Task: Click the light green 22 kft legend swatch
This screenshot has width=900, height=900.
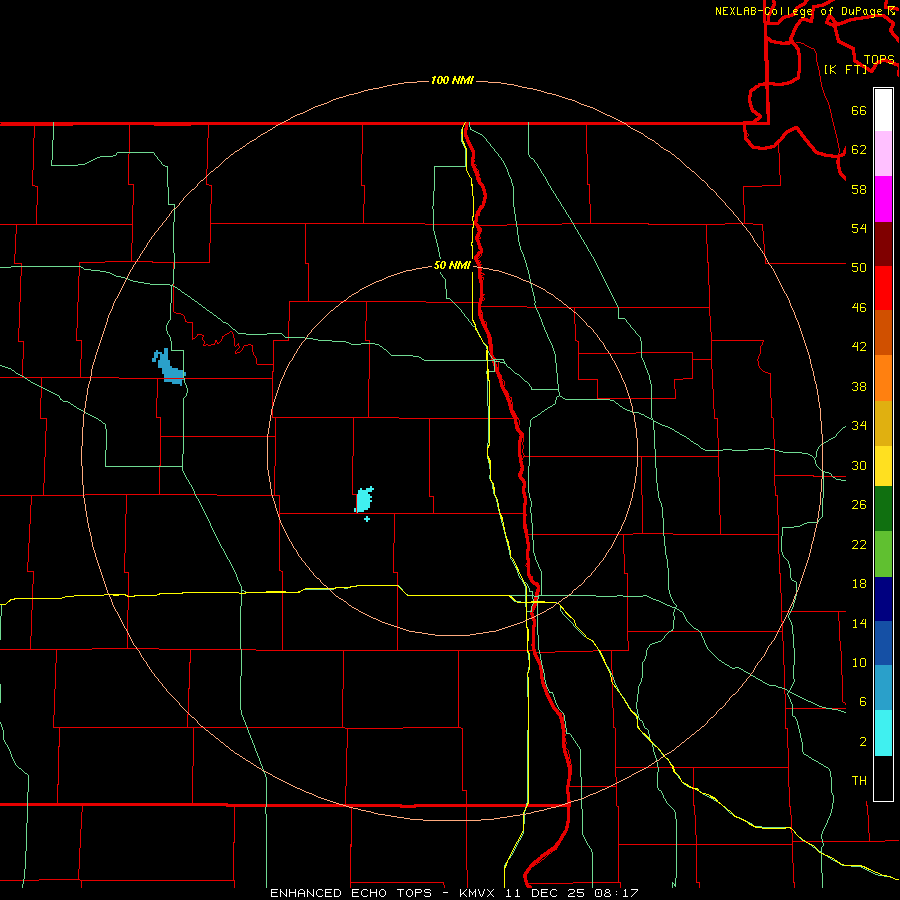Action: 883,554
